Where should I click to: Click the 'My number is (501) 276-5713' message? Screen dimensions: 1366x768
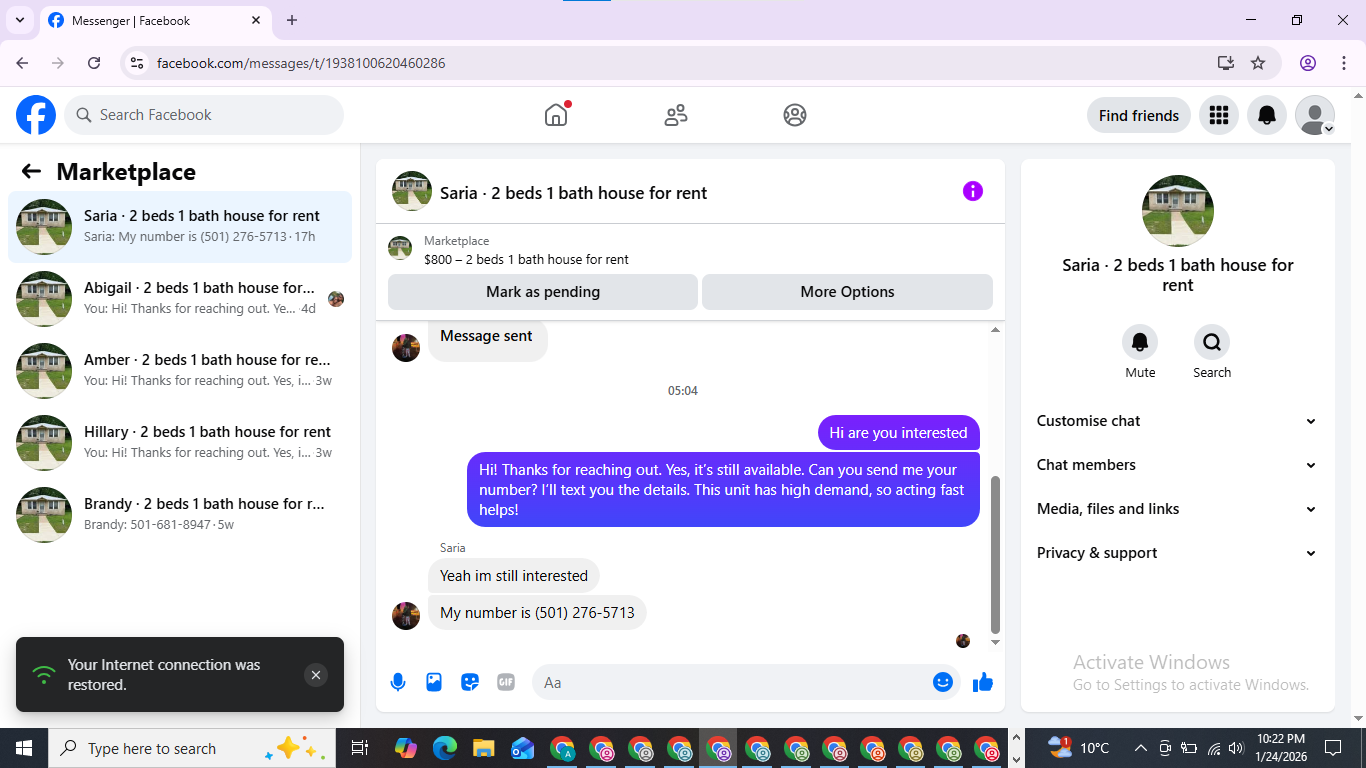537,613
